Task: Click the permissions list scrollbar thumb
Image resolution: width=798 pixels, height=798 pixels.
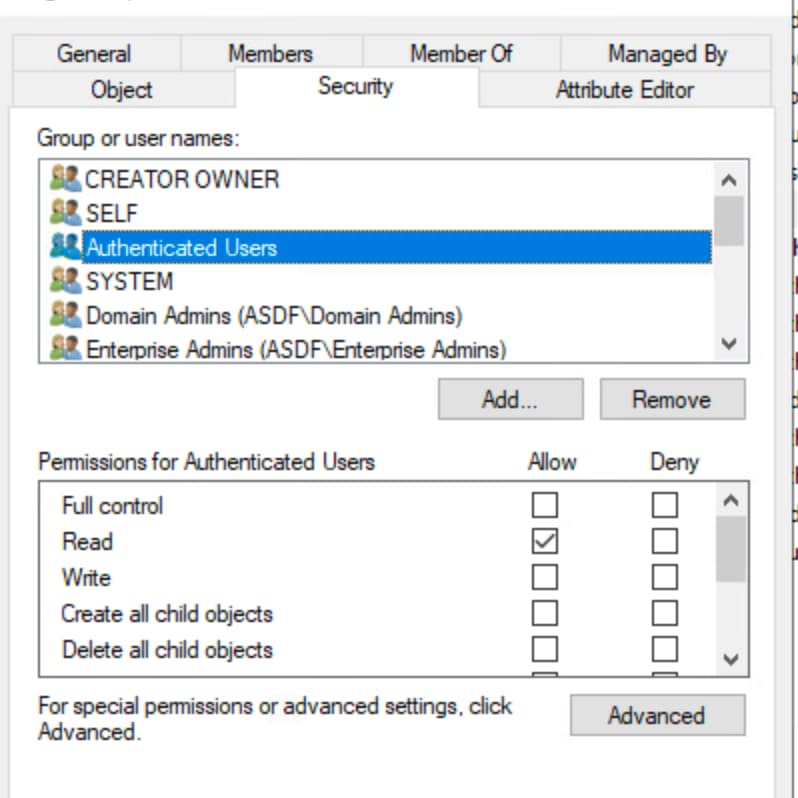Action: [x=731, y=550]
